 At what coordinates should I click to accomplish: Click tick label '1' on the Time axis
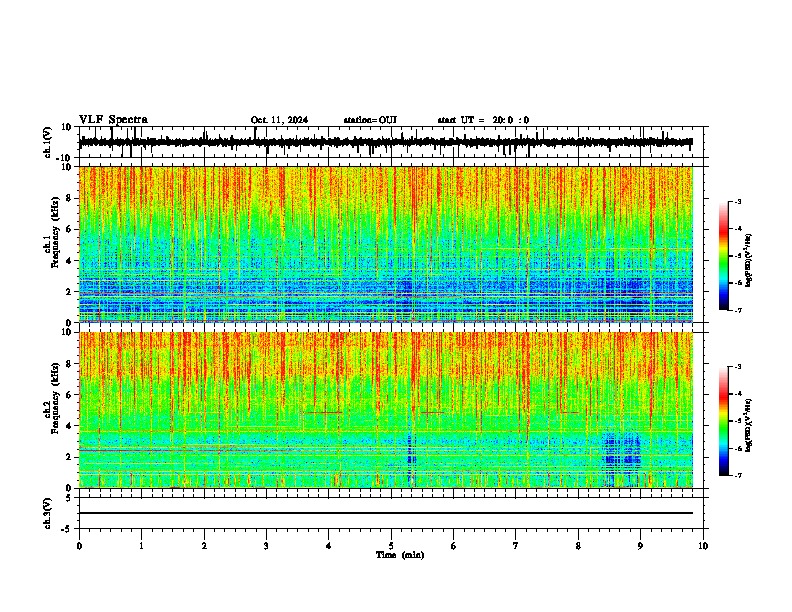[141, 546]
